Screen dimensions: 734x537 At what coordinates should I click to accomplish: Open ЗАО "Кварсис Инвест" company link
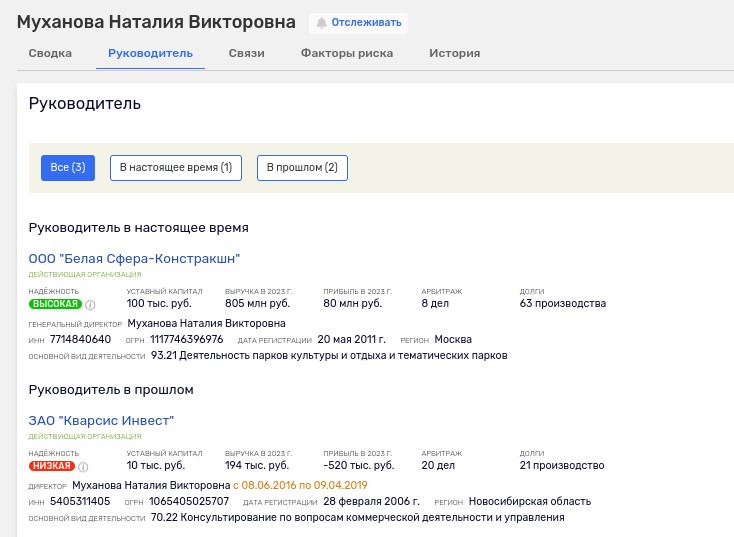tap(101, 421)
